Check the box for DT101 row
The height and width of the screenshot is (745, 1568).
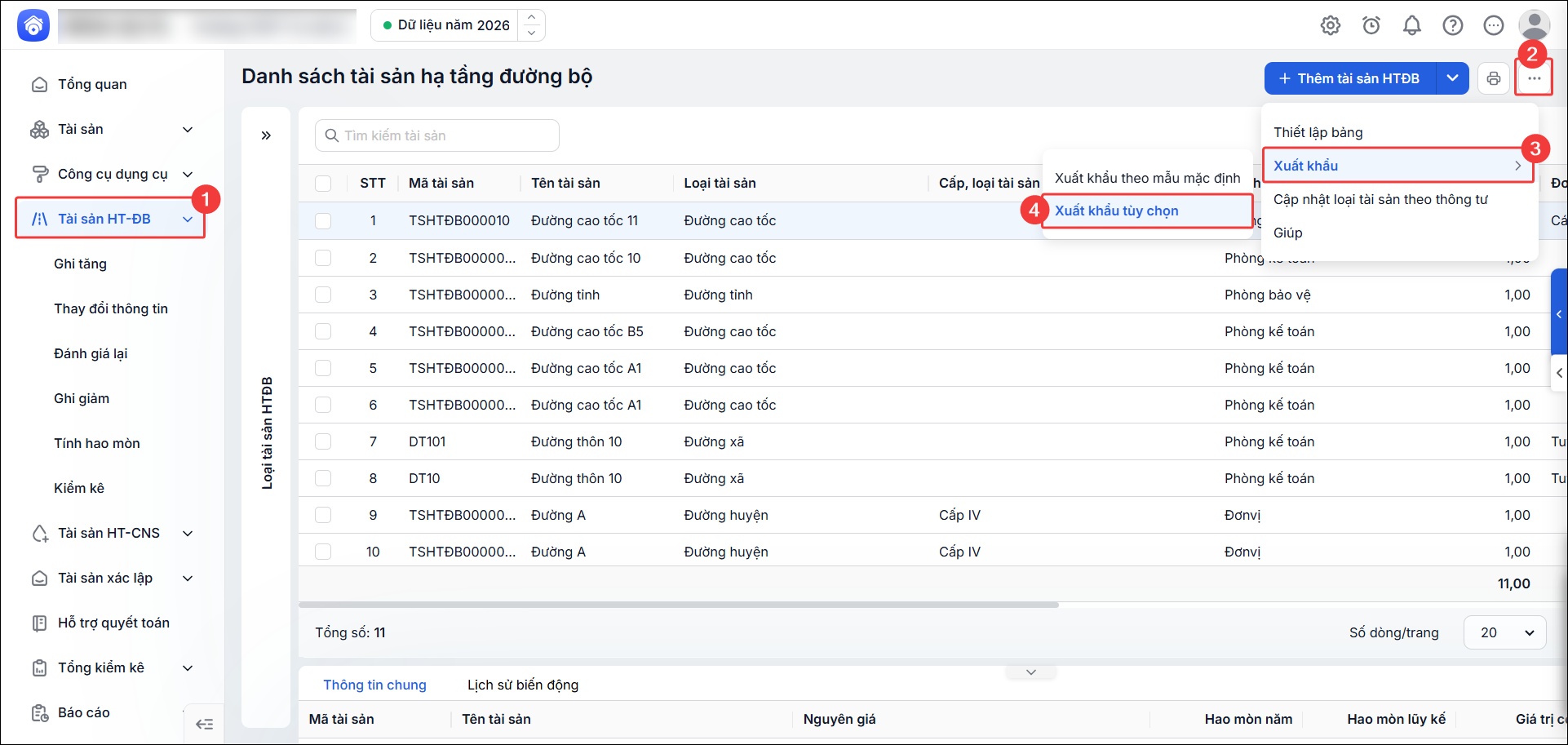coord(323,441)
